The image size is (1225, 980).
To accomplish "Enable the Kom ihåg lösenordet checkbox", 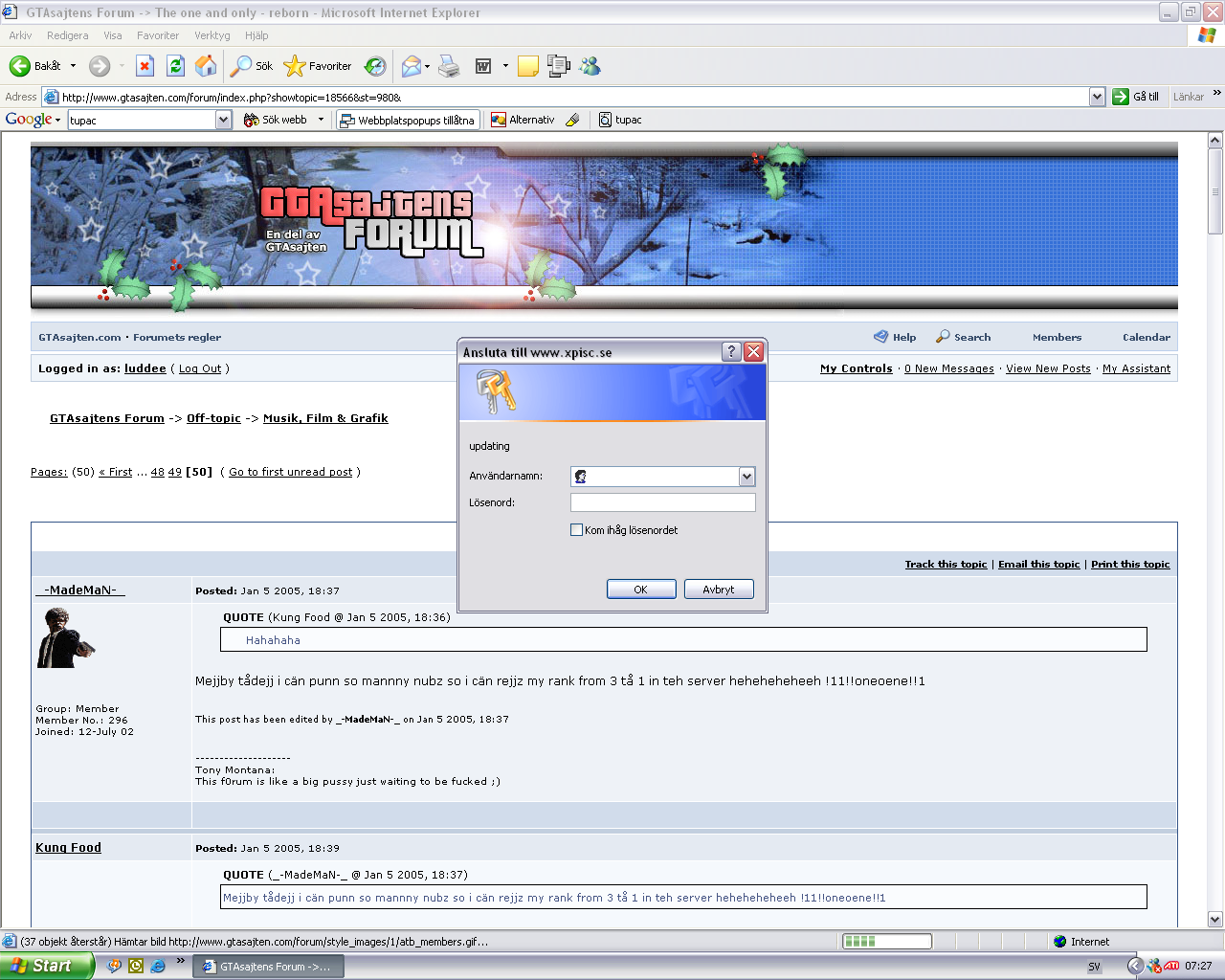I will point(576,530).
